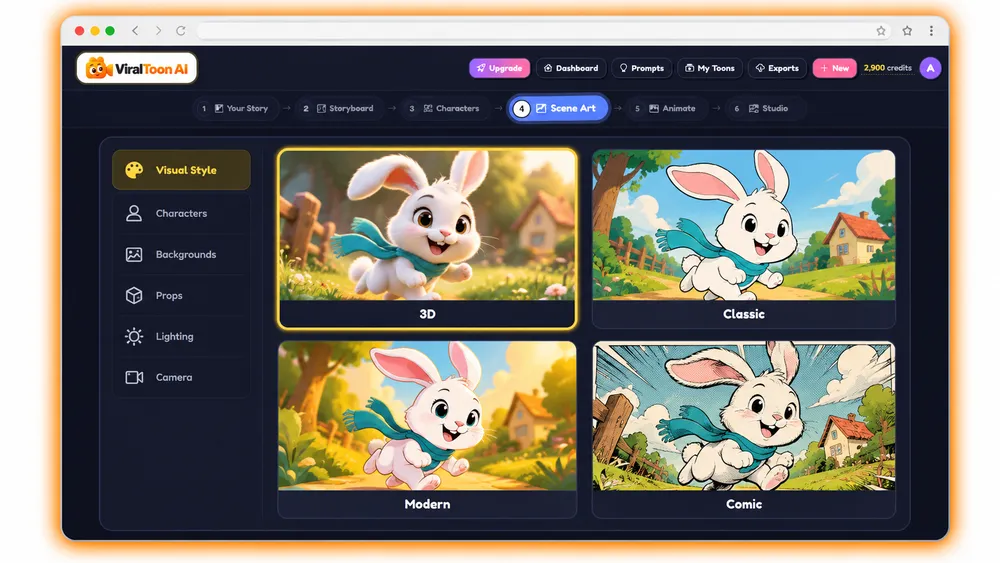Click the ViralToon AI logo
The height and width of the screenshot is (563, 1000).
[x=136, y=68]
